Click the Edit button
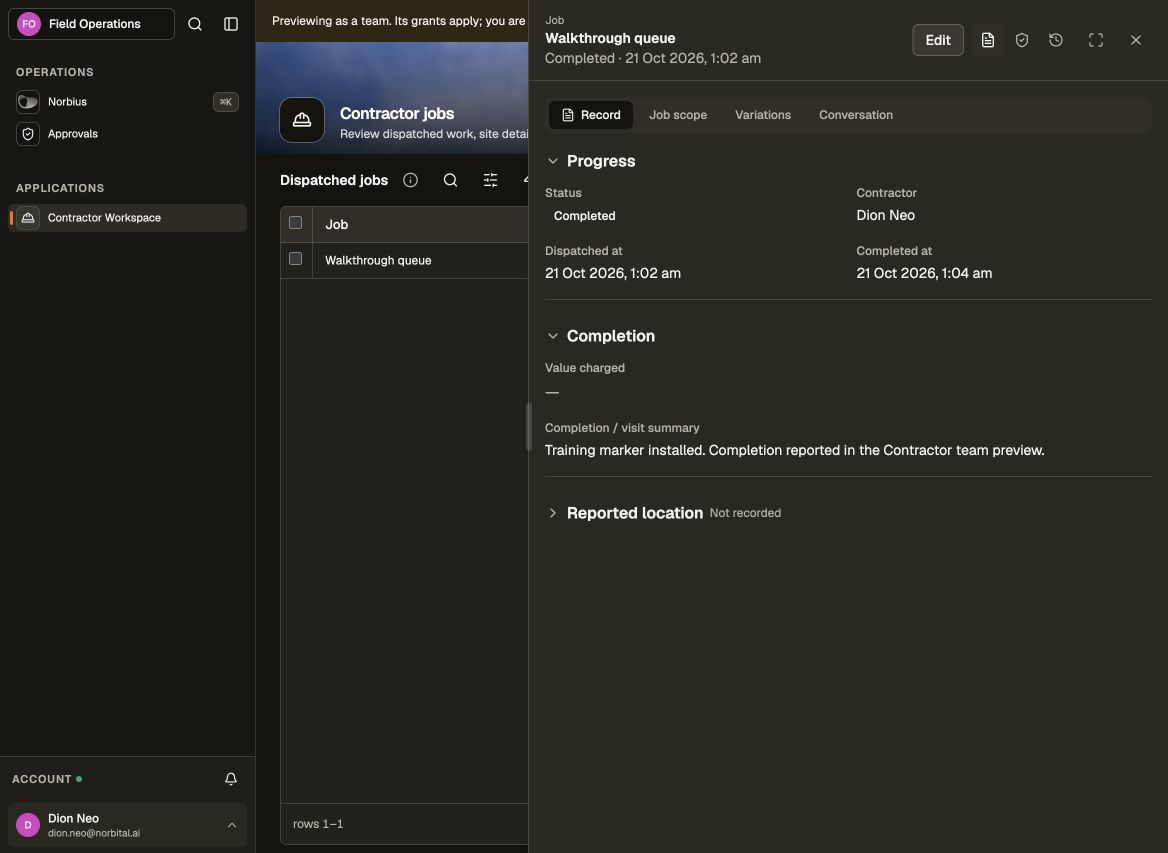The image size is (1168, 853). pyautogui.click(x=938, y=40)
